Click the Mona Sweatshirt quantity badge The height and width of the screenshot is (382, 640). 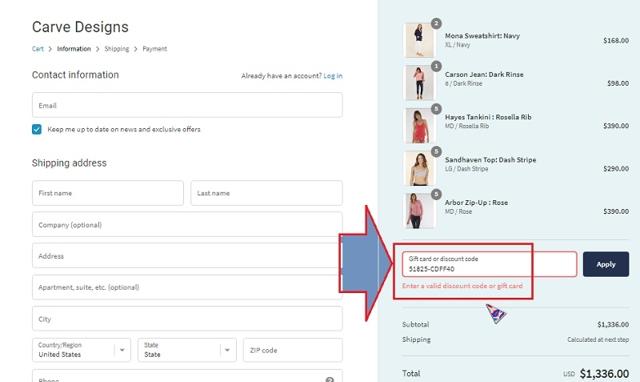point(436,23)
